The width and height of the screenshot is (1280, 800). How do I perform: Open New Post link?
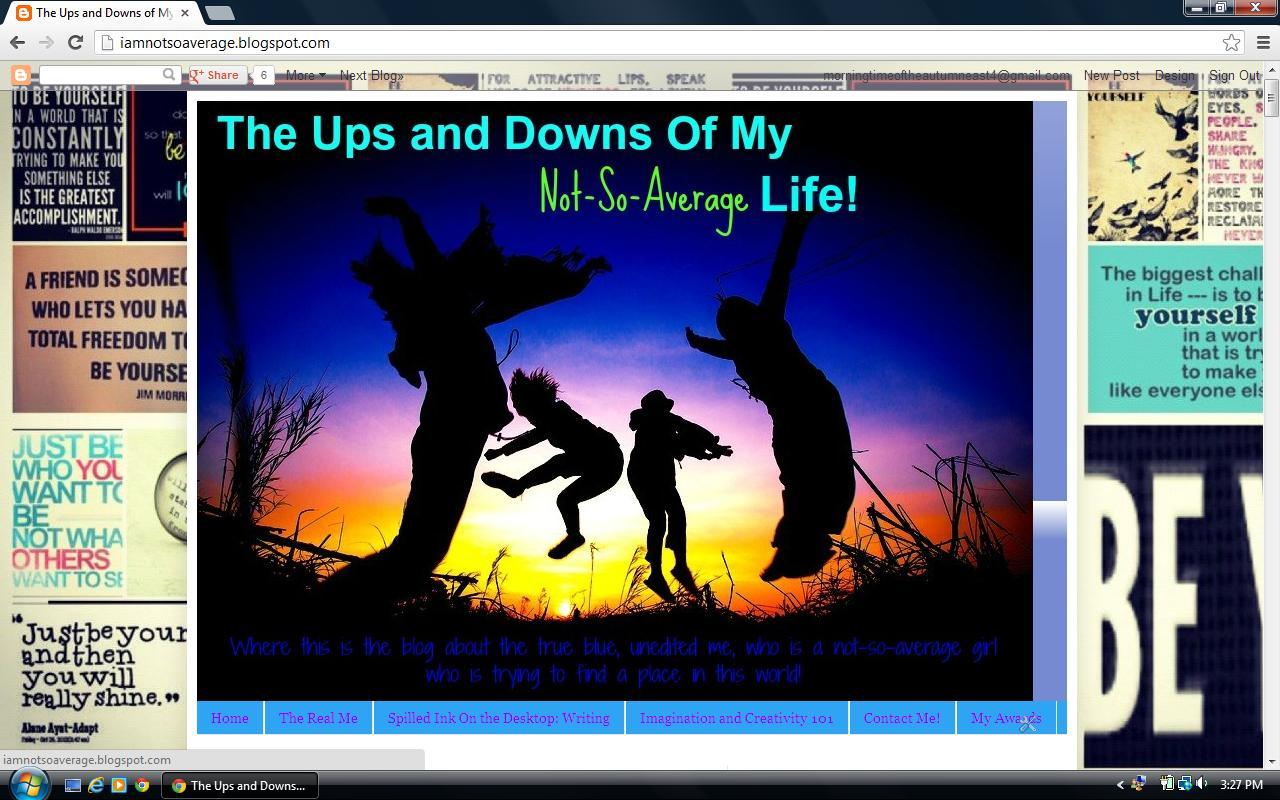click(1111, 75)
